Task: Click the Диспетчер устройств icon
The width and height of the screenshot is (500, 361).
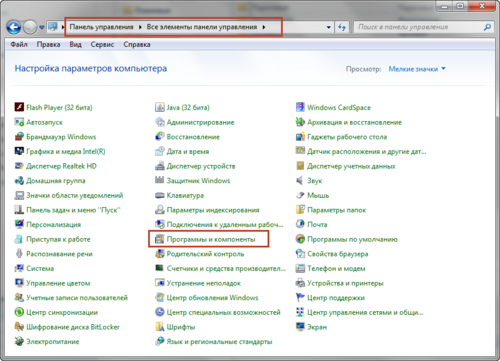Action: coord(160,166)
